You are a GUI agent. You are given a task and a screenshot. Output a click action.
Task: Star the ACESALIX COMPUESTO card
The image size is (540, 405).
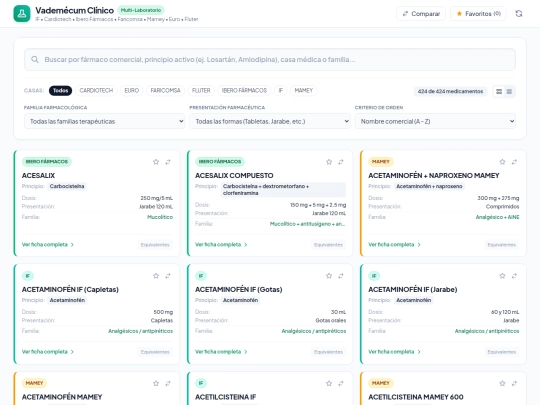coord(329,162)
